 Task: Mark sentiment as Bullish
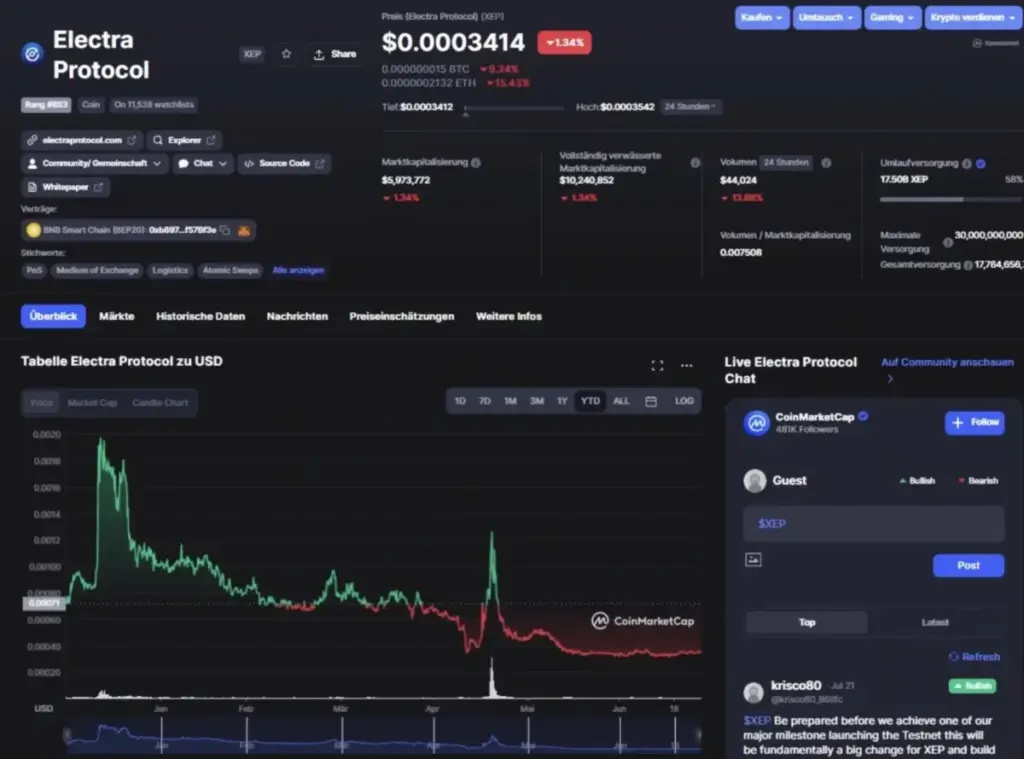[x=916, y=481]
